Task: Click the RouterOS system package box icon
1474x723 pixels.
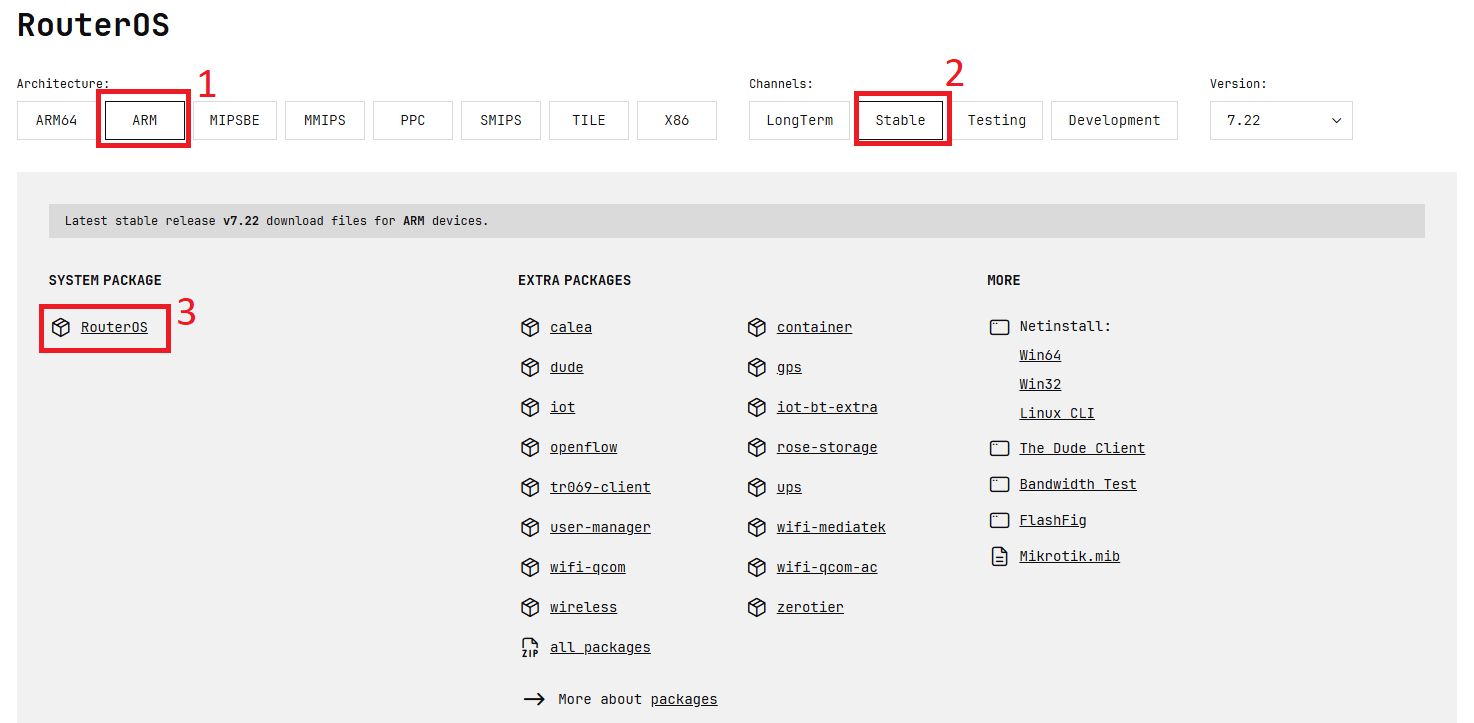Action: tap(61, 328)
